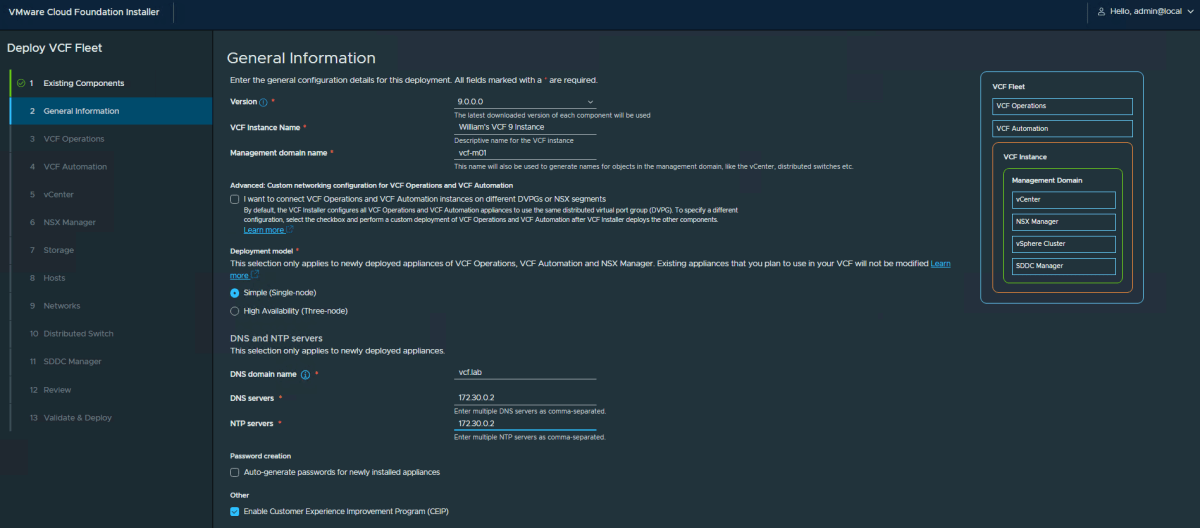Click the VCF Instance Name field

pyautogui.click(x=525, y=128)
